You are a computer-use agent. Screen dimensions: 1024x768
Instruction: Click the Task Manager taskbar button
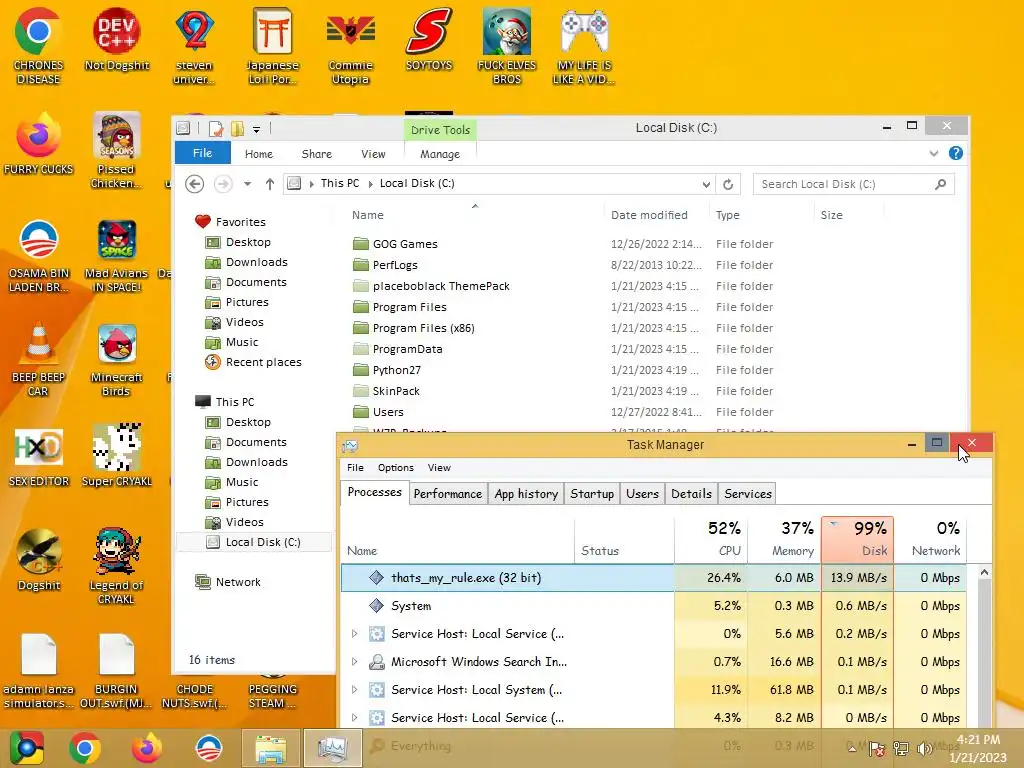(x=332, y=748)
